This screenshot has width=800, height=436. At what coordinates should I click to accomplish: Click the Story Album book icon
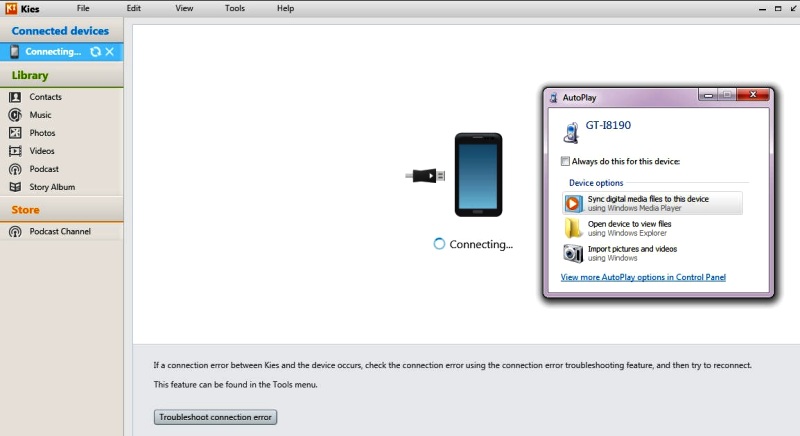15,187
